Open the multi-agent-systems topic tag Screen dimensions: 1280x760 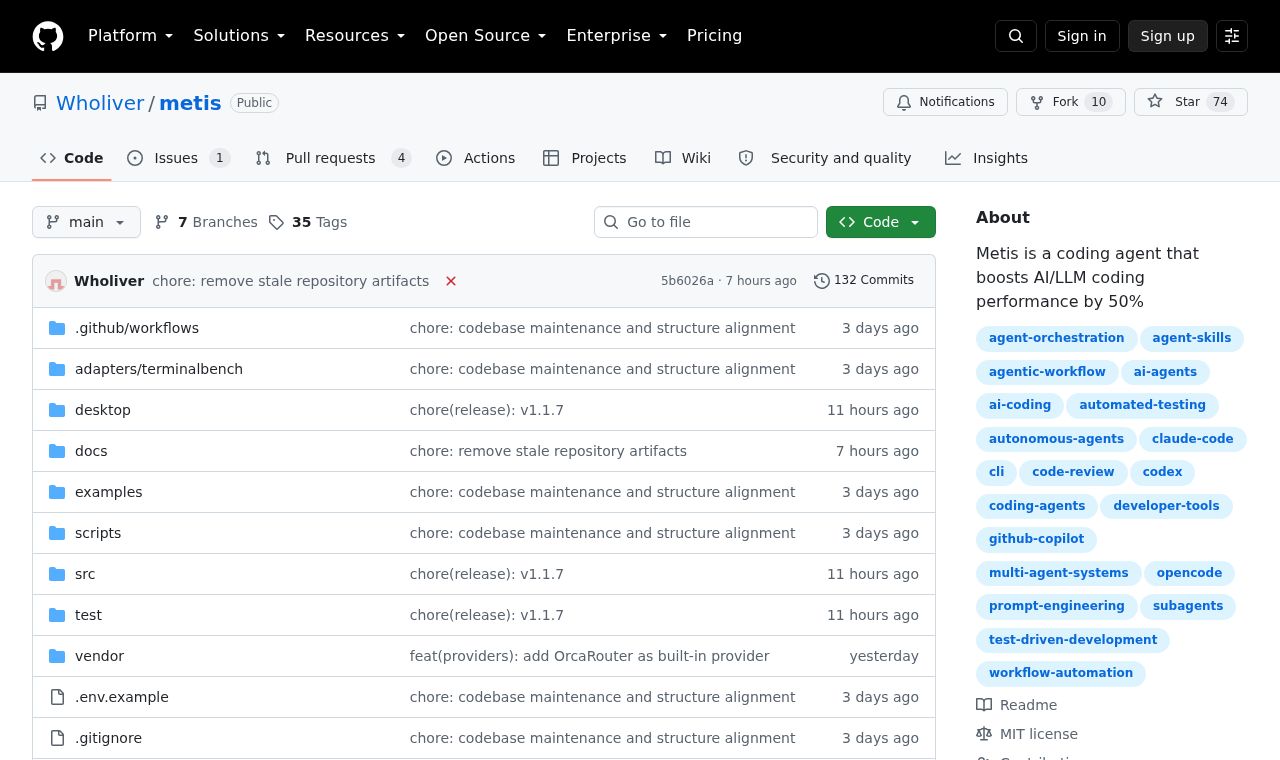[x=1058, y=573]
